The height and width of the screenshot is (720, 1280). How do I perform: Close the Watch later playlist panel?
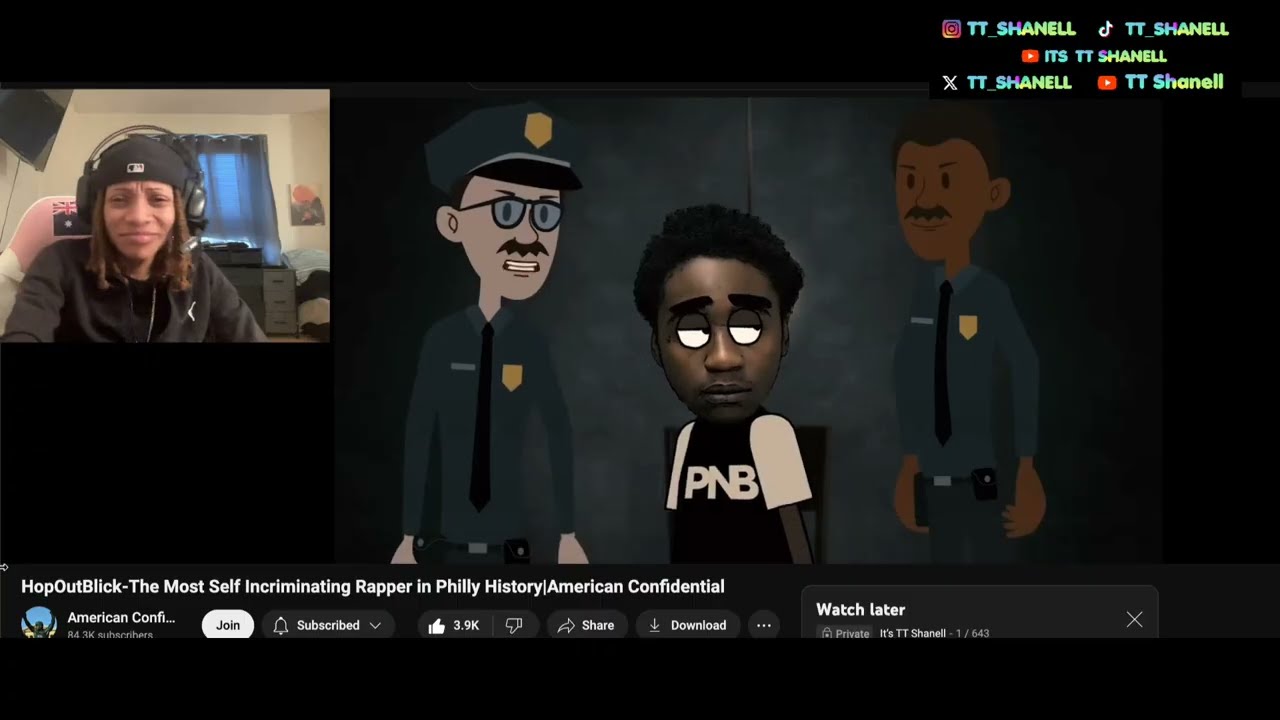click(x=1134, y=620)
